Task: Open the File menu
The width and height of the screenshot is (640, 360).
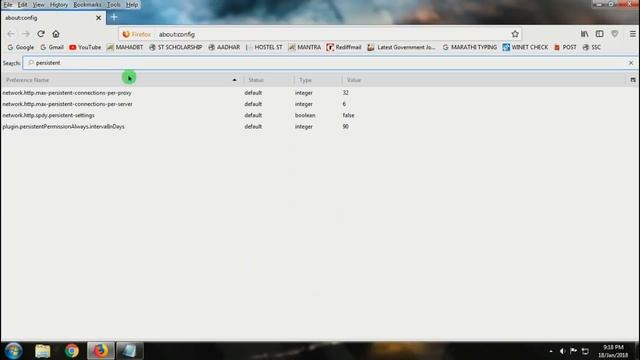Action: (8, 4)
